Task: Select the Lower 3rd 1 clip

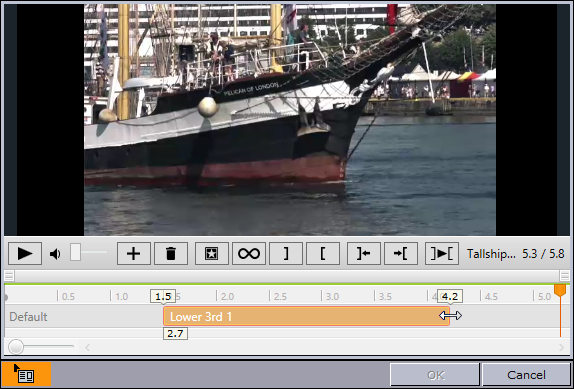Action: [x=306, y=316]
